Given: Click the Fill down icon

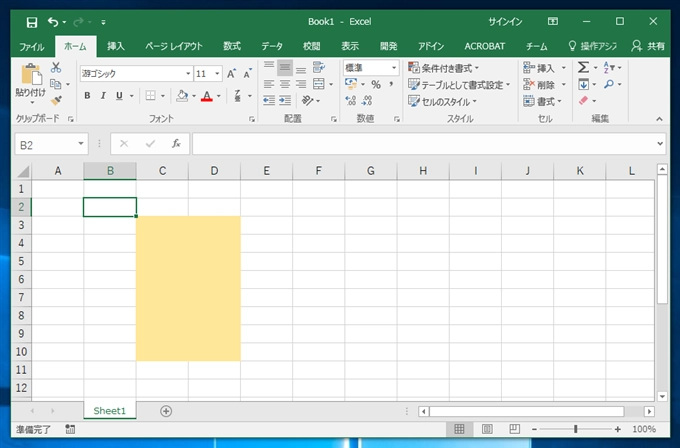Looking at the screenshot, I should coord(583,84).
